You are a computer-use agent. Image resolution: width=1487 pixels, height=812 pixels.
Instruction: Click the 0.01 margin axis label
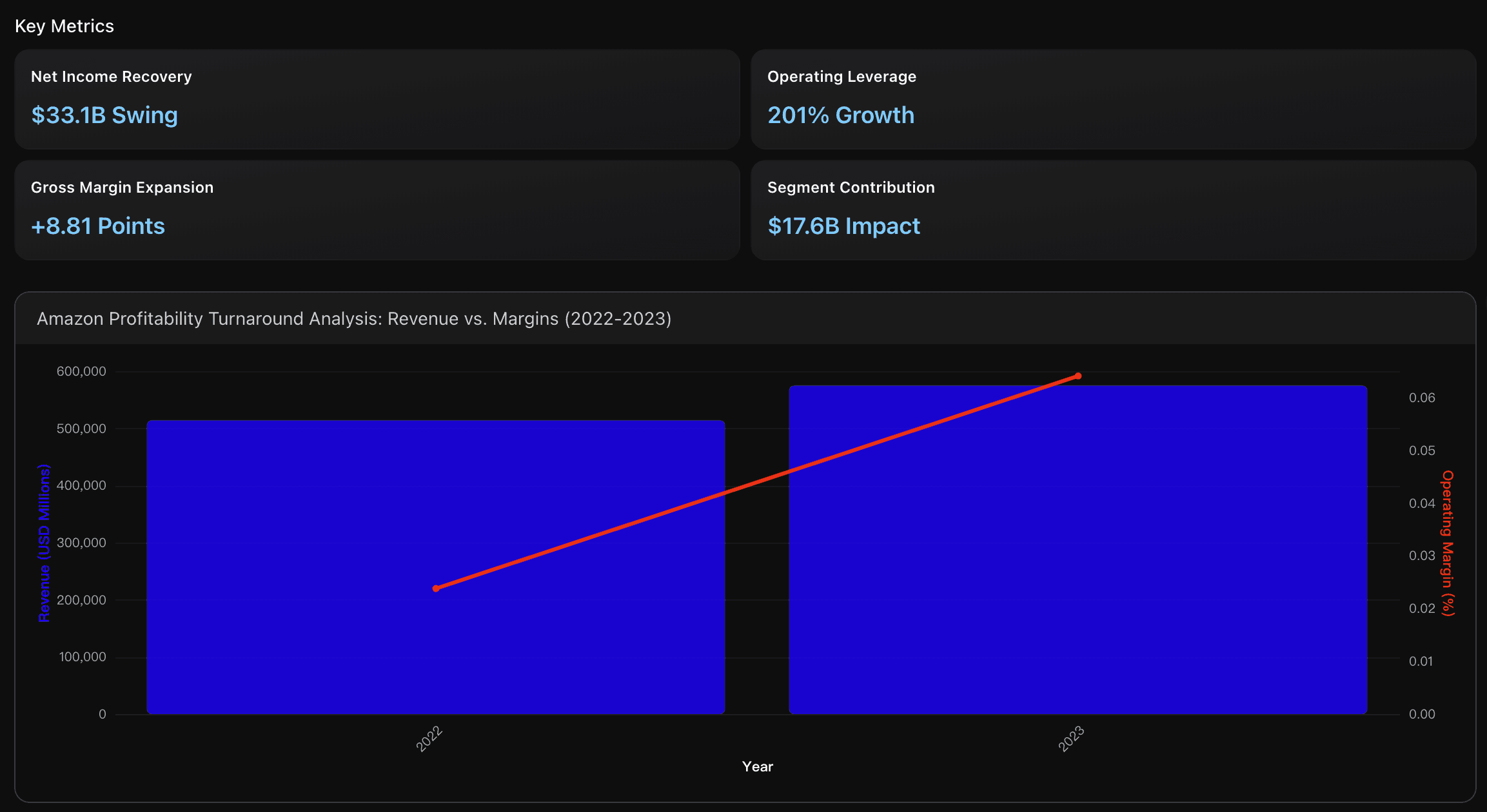tap(1421, 662)
